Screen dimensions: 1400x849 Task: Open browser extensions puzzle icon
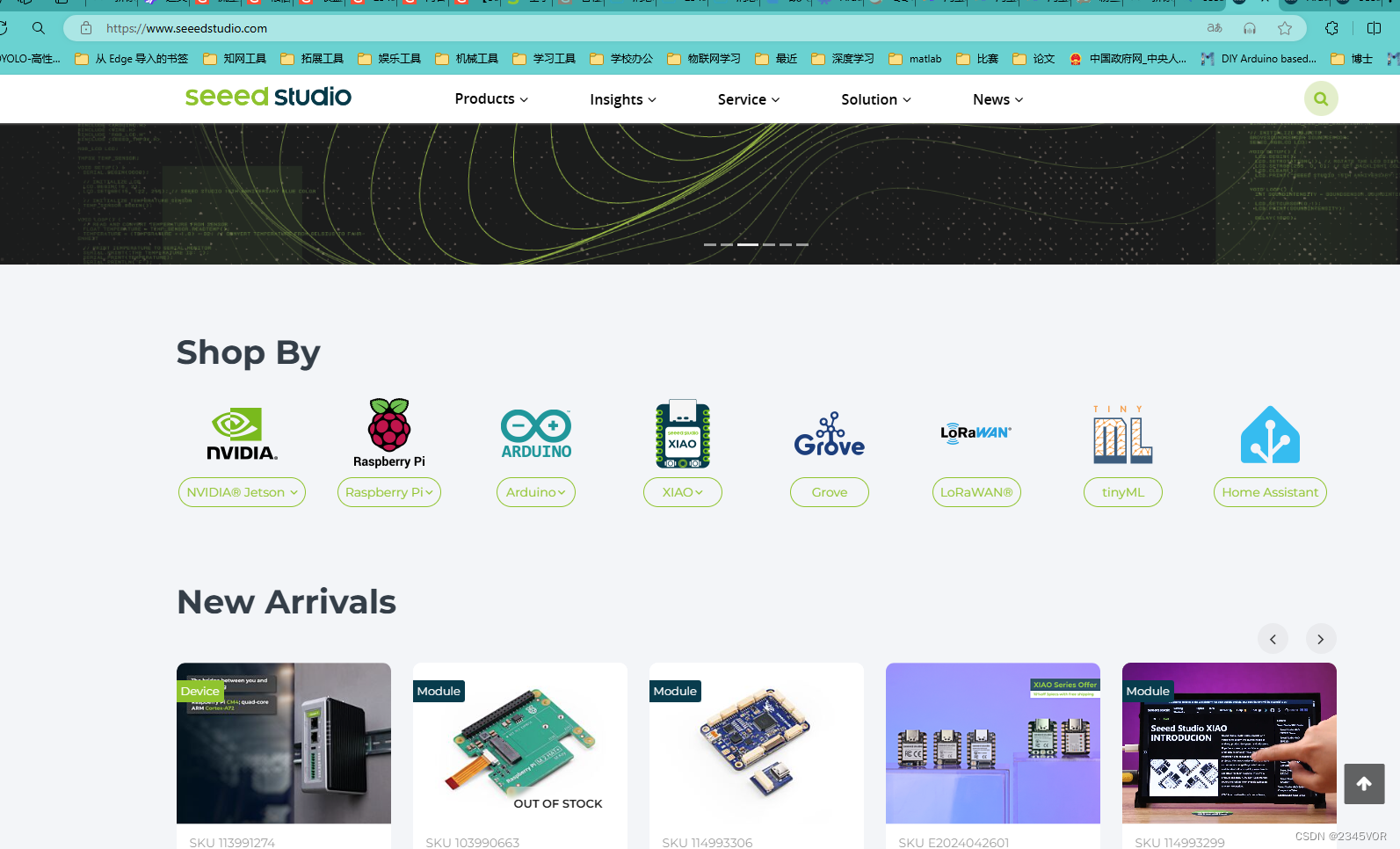click(1332, 28)
